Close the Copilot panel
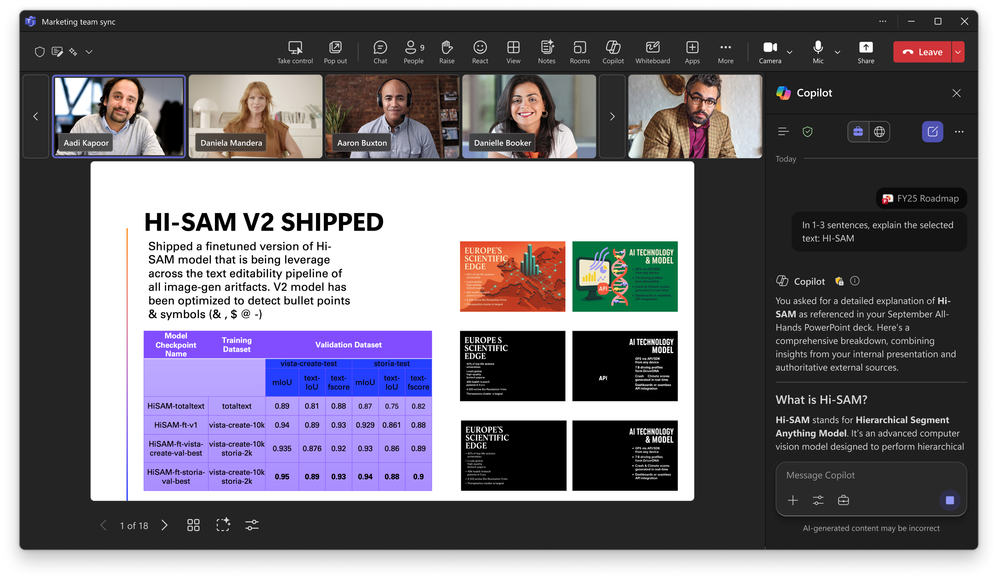This screenshot has width=998, height=579. (956, 93)
